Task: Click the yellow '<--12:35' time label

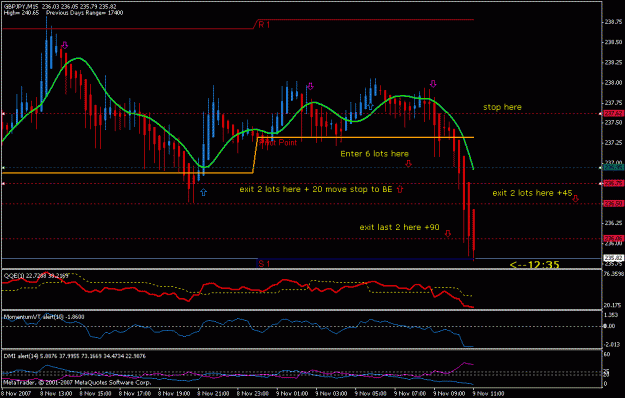Action: tap(535, 265)
